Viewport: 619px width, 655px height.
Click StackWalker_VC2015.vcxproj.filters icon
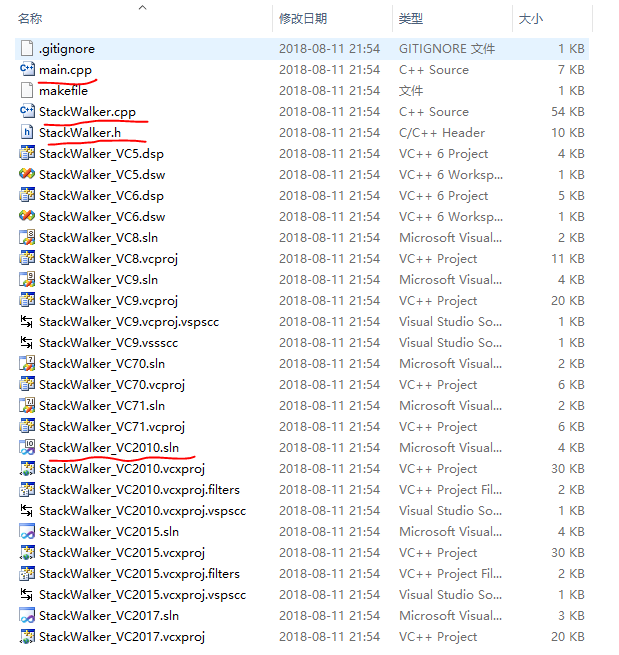click(x=27, y=573)
